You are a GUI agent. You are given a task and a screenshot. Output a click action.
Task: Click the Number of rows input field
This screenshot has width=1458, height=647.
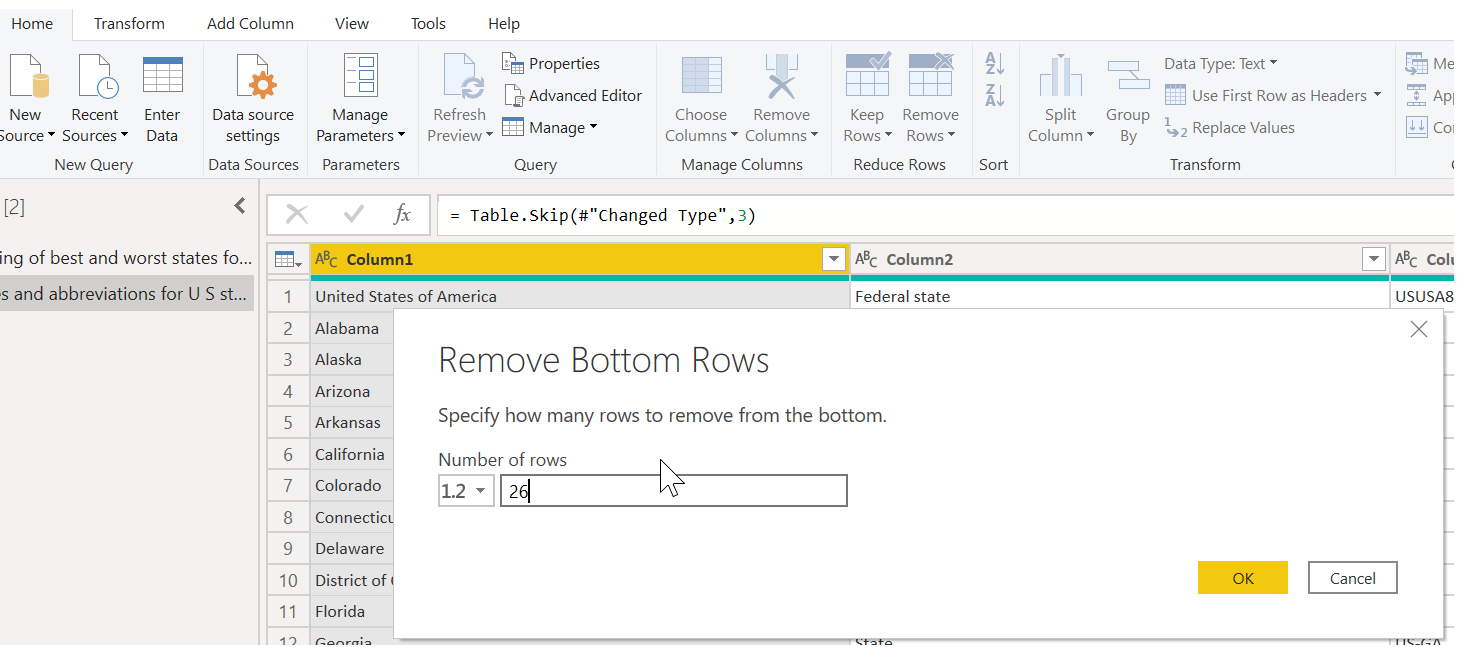pyautogui.click(x=674, y=491)
